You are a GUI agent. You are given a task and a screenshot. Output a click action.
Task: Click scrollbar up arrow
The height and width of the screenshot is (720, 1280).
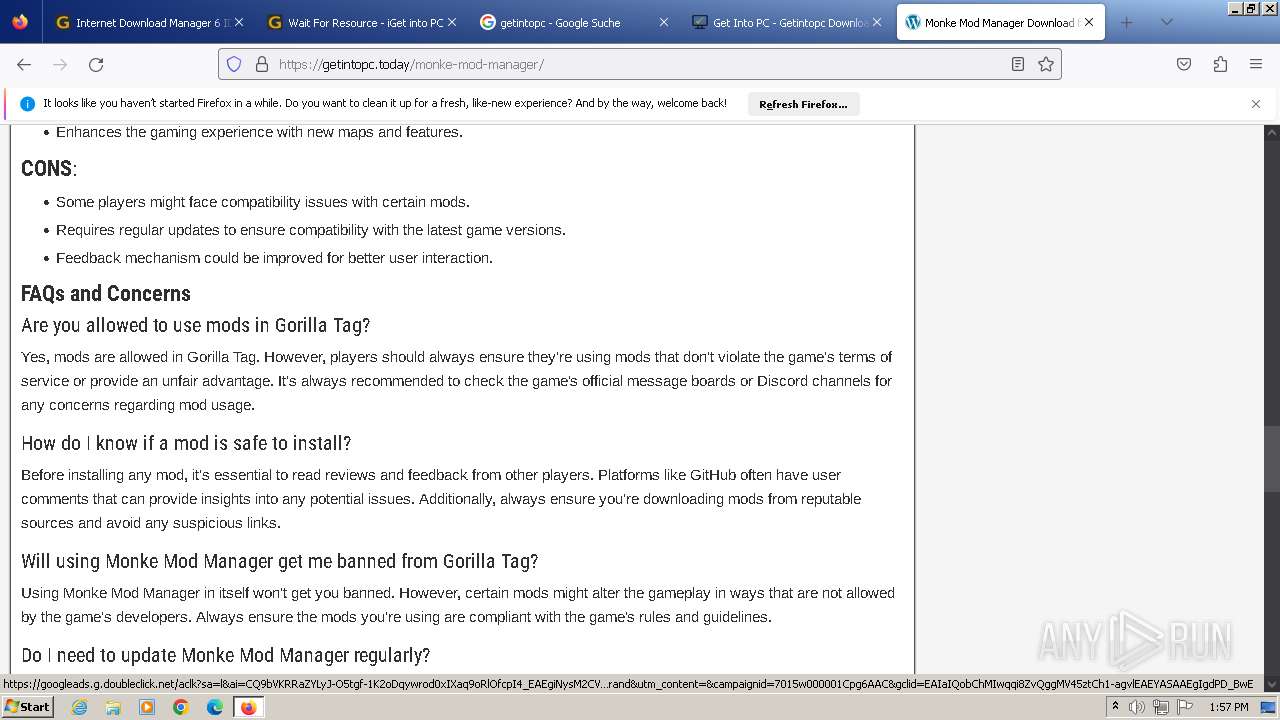tap(1272, 132)
